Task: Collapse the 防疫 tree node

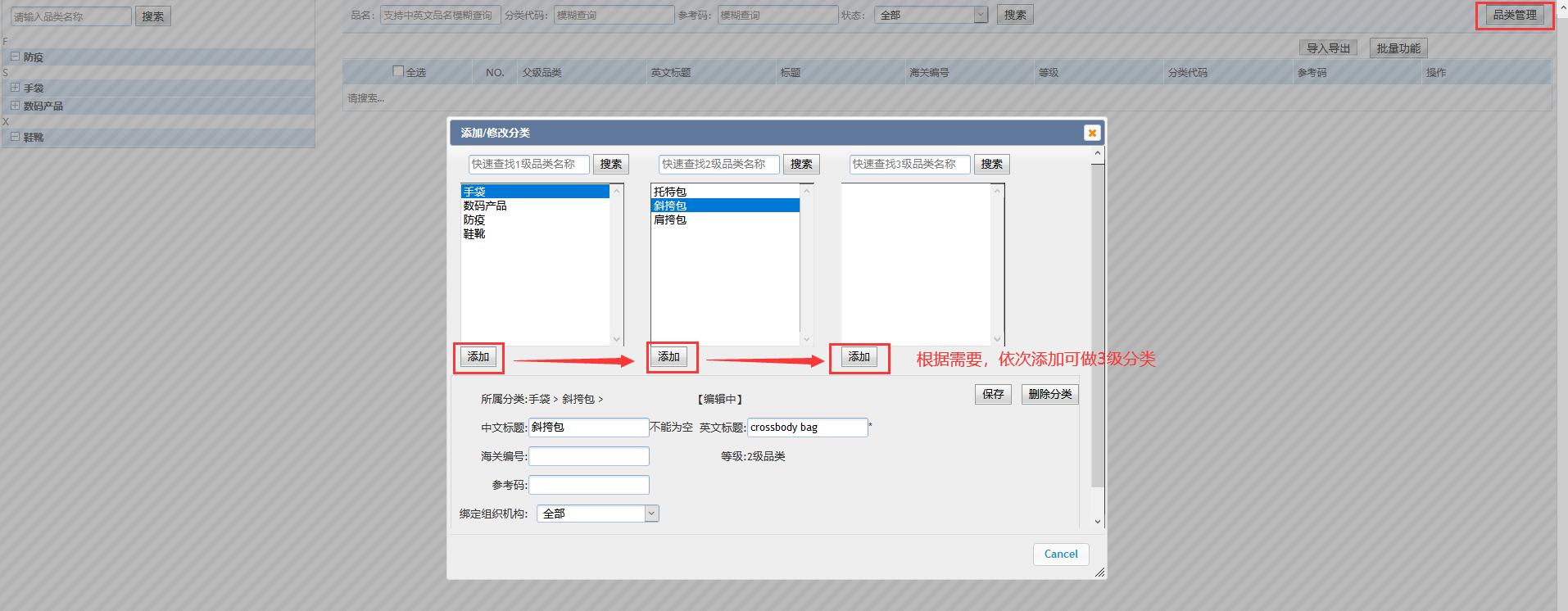Action: point(15,57)
